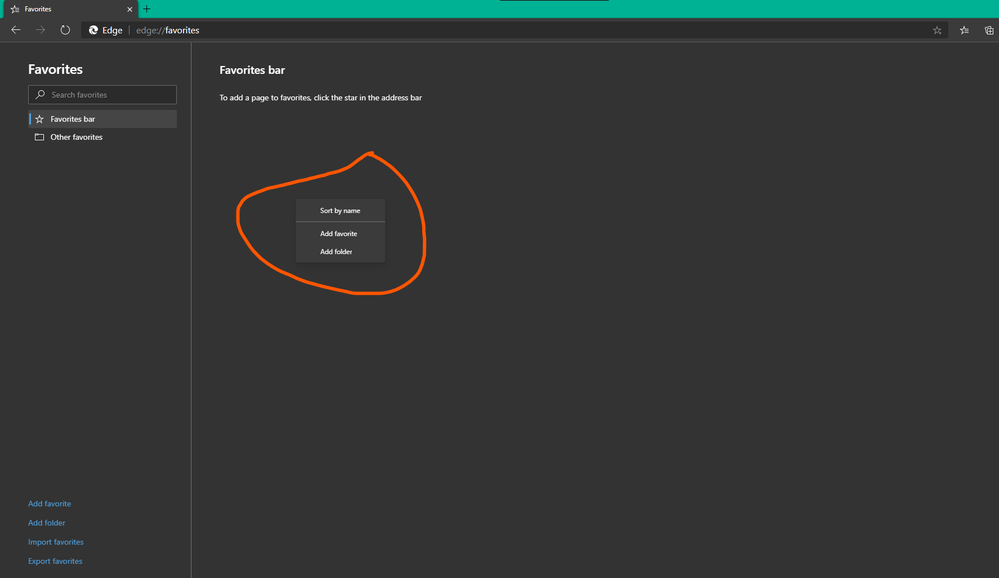Click the star icon to favorite this page
This screenshot has width=999, height=578.
(x=937, y=30)
